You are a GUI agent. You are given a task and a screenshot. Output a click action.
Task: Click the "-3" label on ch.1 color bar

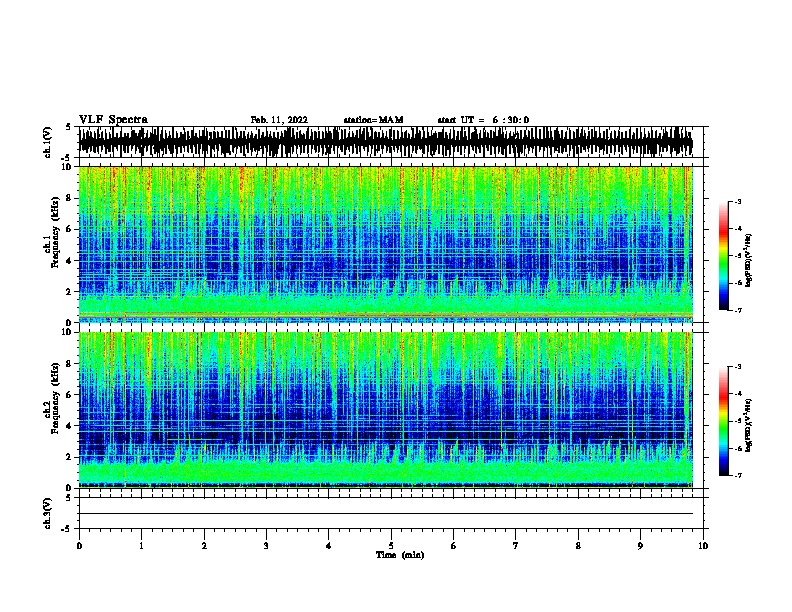point(737,201)
